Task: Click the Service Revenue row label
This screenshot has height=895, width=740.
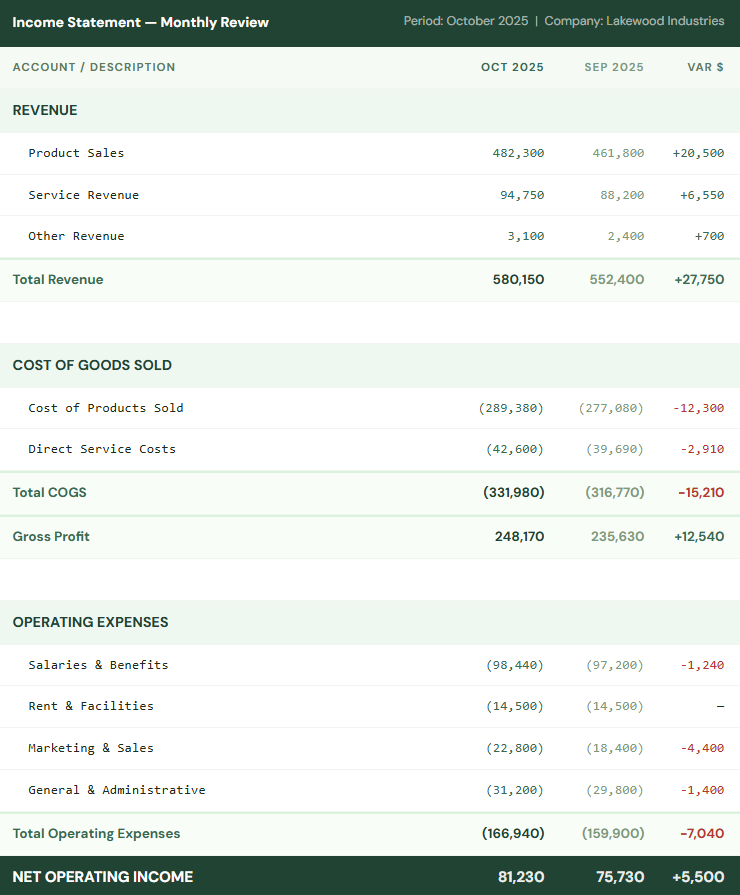Action: pyautogui.click(x=83, y=195)
